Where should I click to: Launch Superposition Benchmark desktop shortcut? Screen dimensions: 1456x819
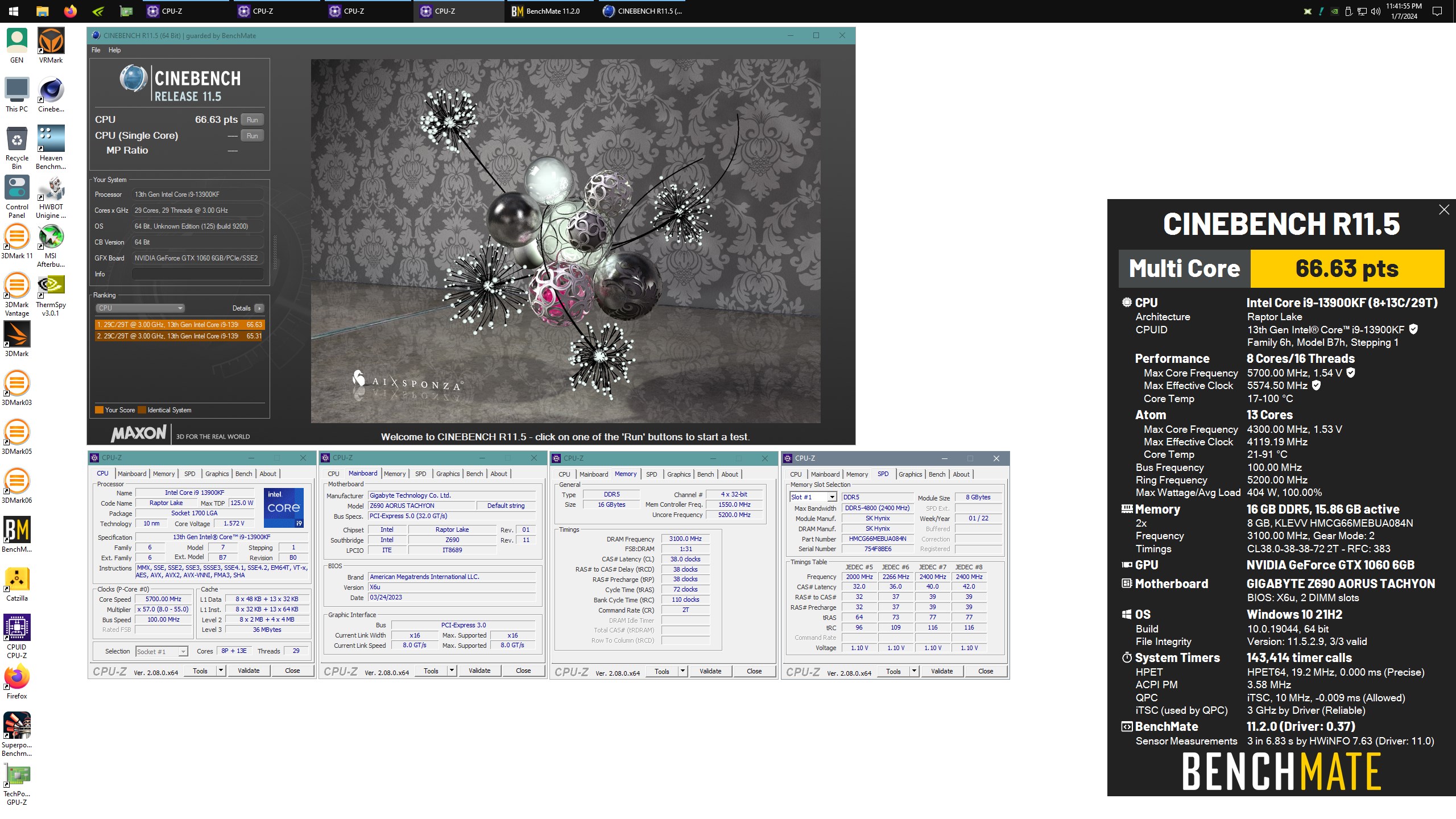point(16,735)
